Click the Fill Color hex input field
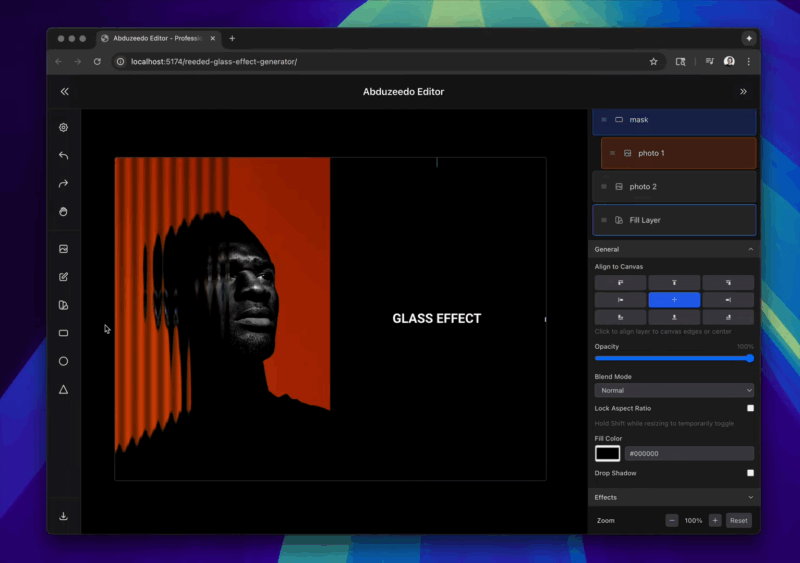800x563 pixels. (689, 454)
